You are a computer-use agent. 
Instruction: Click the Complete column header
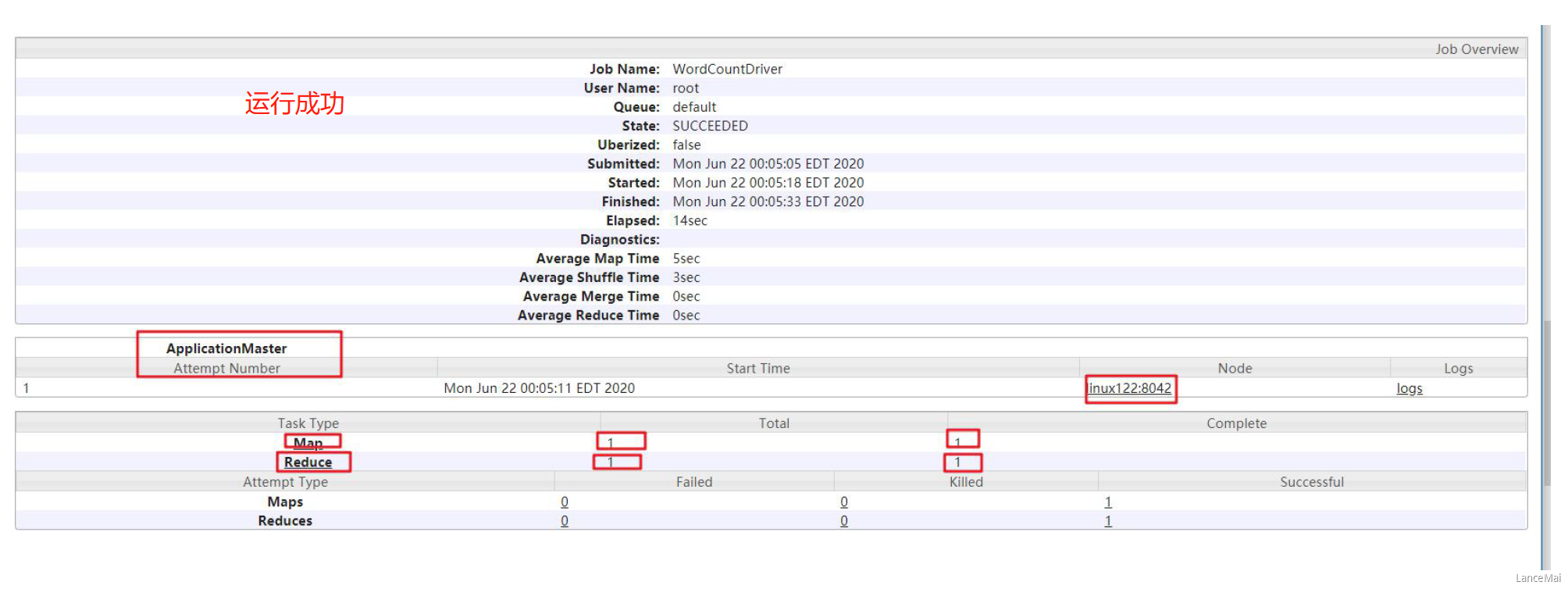coord(1236,423)
